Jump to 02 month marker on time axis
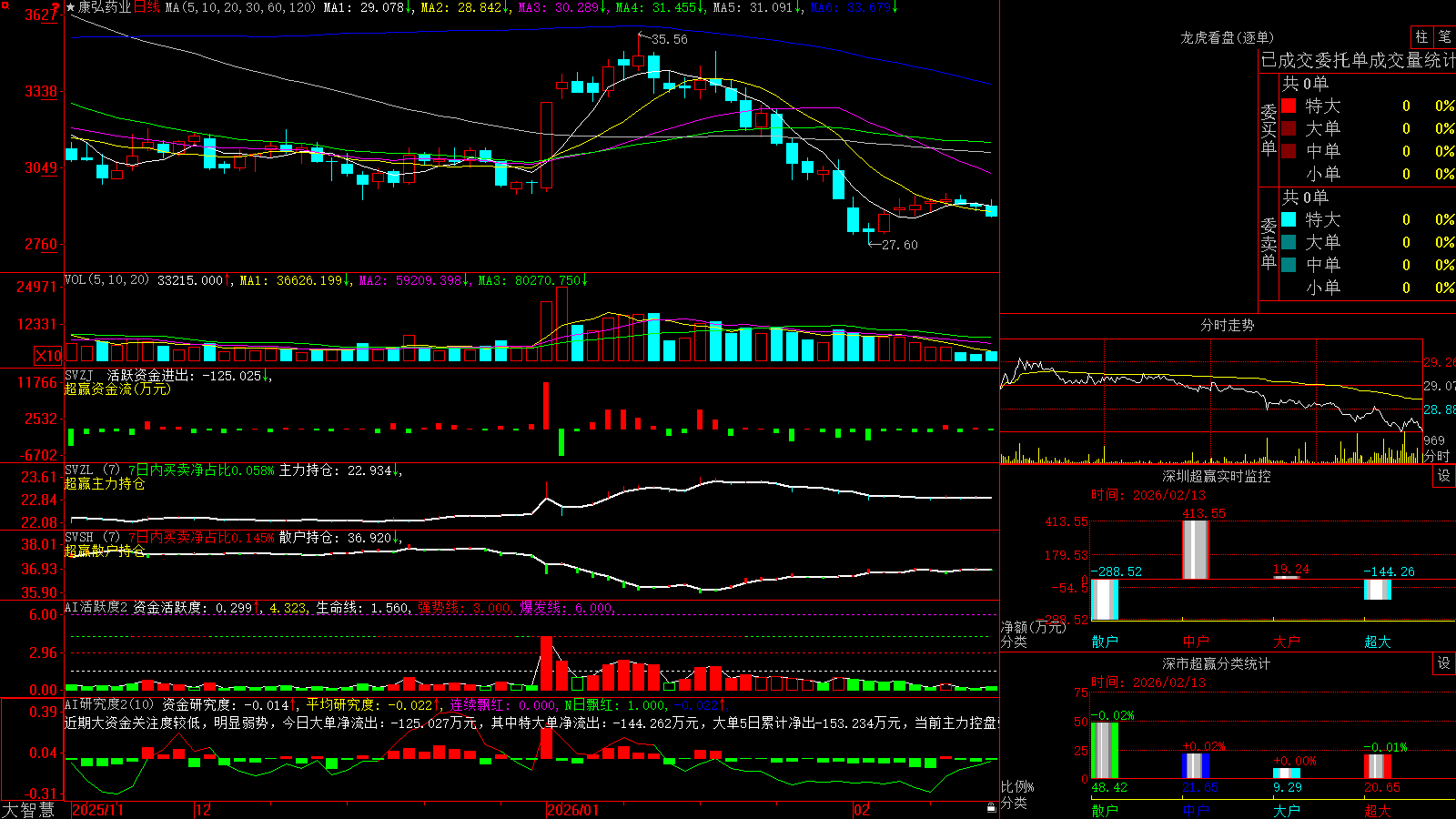The height and width of the screenshot is (819, 1456). (x=862, y=810)
